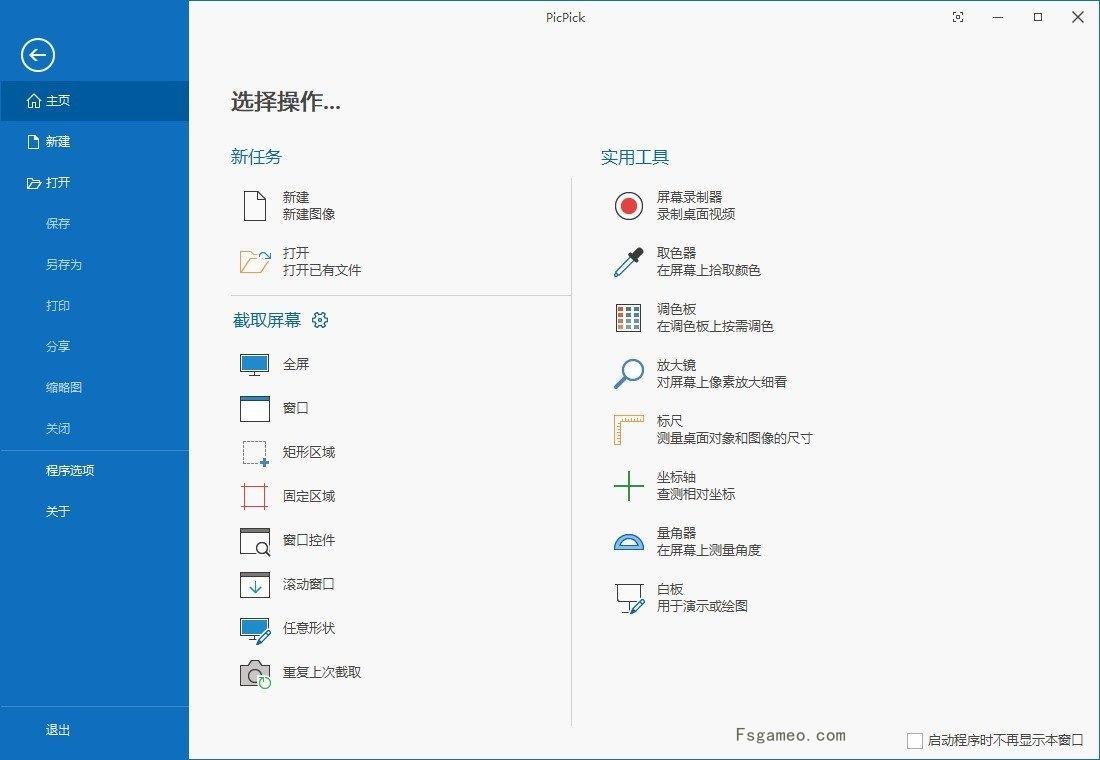This screenshot has height=760, width=1100.
Task: Open the 新建 blank page icon under 新任务
Action: click(255, 206)
